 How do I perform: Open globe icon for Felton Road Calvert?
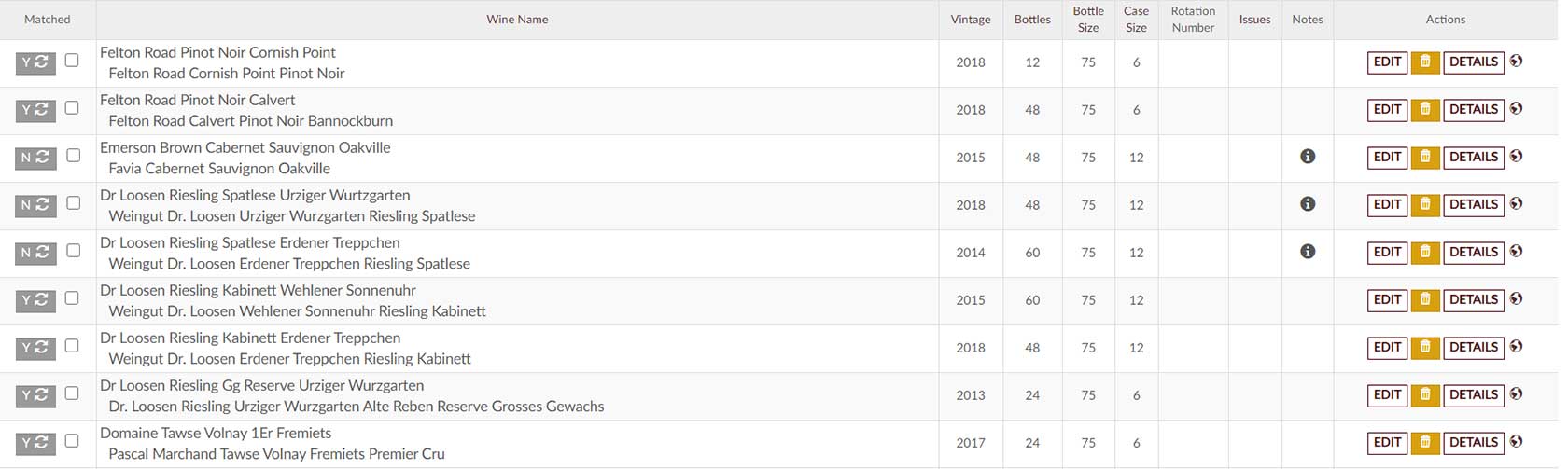tap(1516, 108)
